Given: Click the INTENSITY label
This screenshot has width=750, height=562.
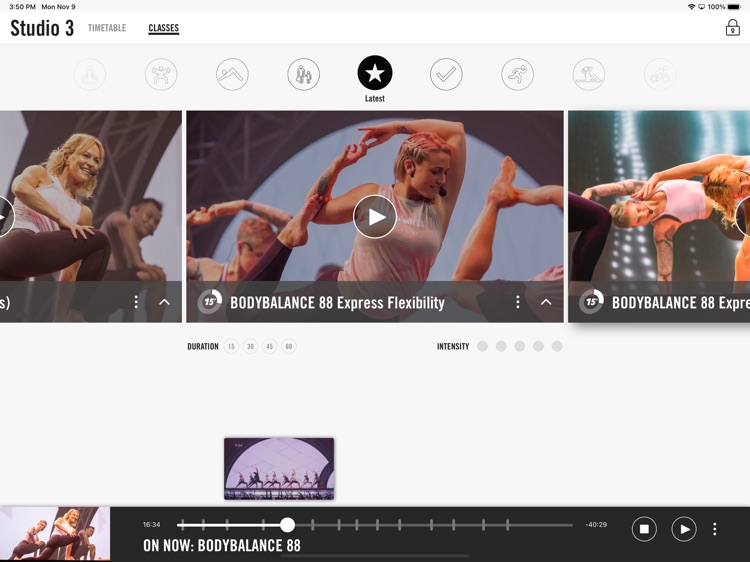Looking at the screenshot, I should pyautogui.click(x=453, y=346).
